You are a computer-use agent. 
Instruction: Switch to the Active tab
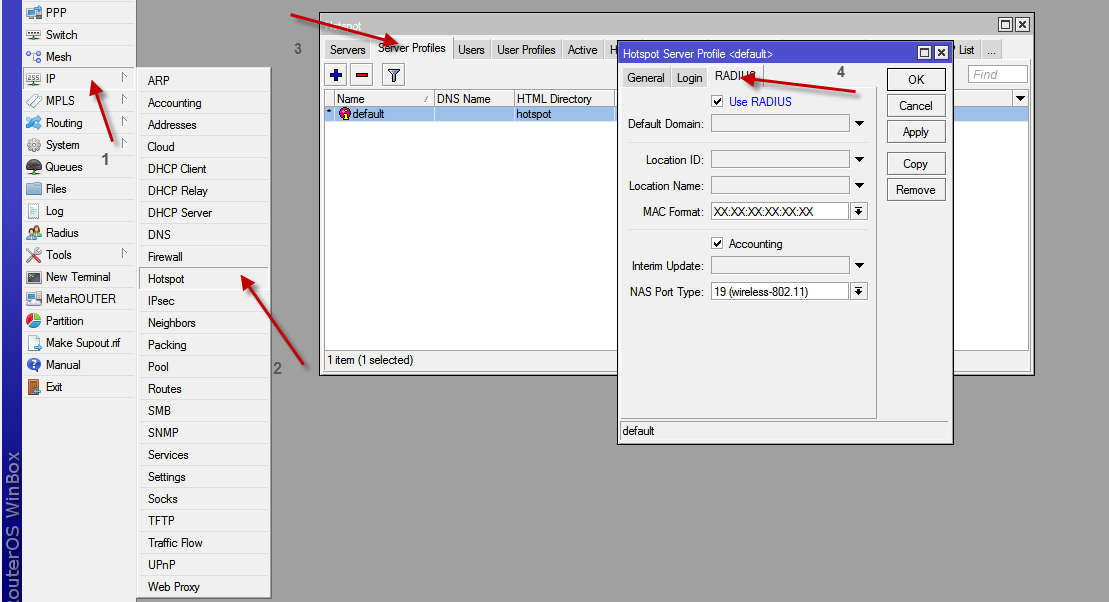point(582,50)
